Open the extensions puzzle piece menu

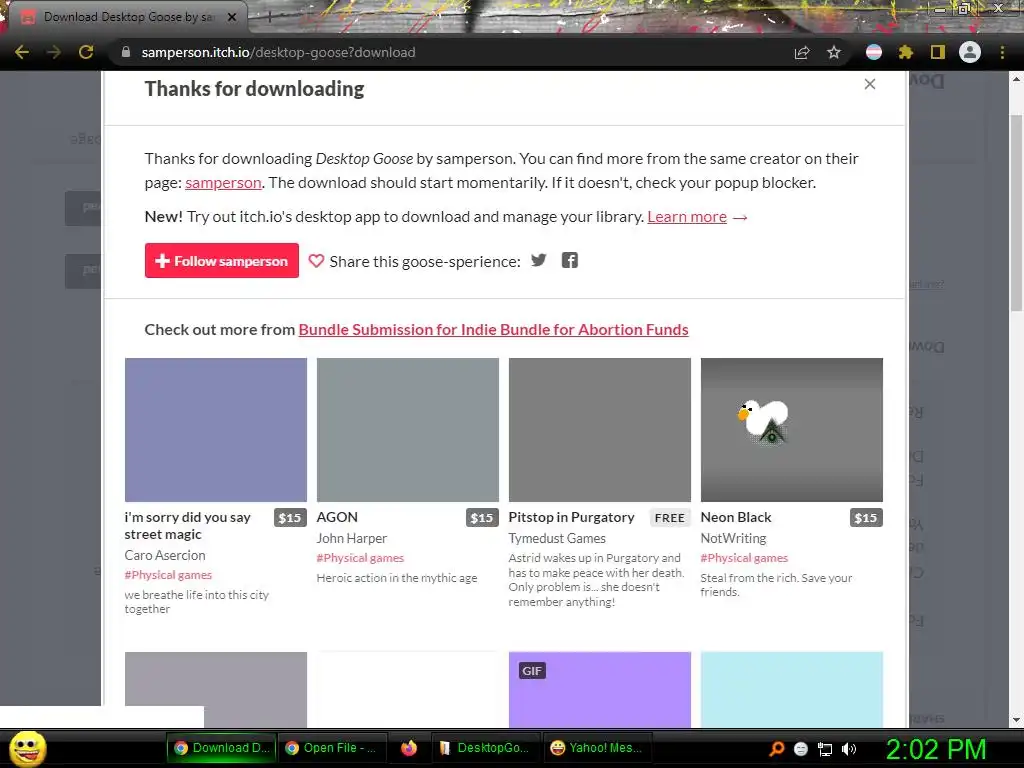[x=906, y=52]
